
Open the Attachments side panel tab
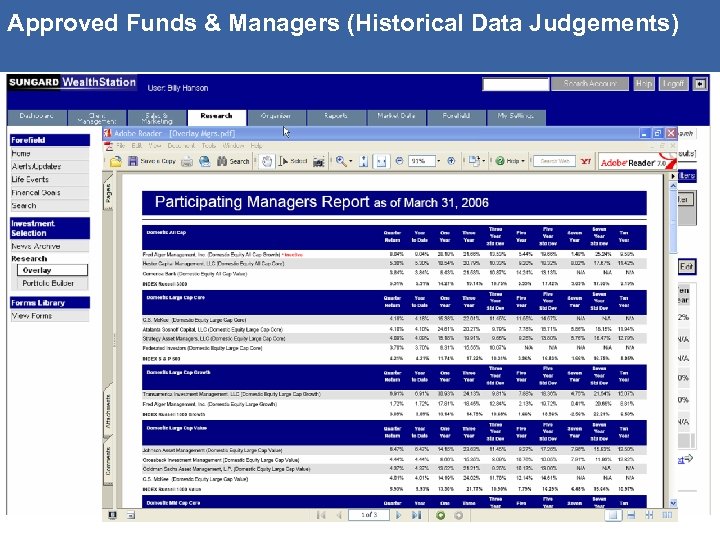108,412
